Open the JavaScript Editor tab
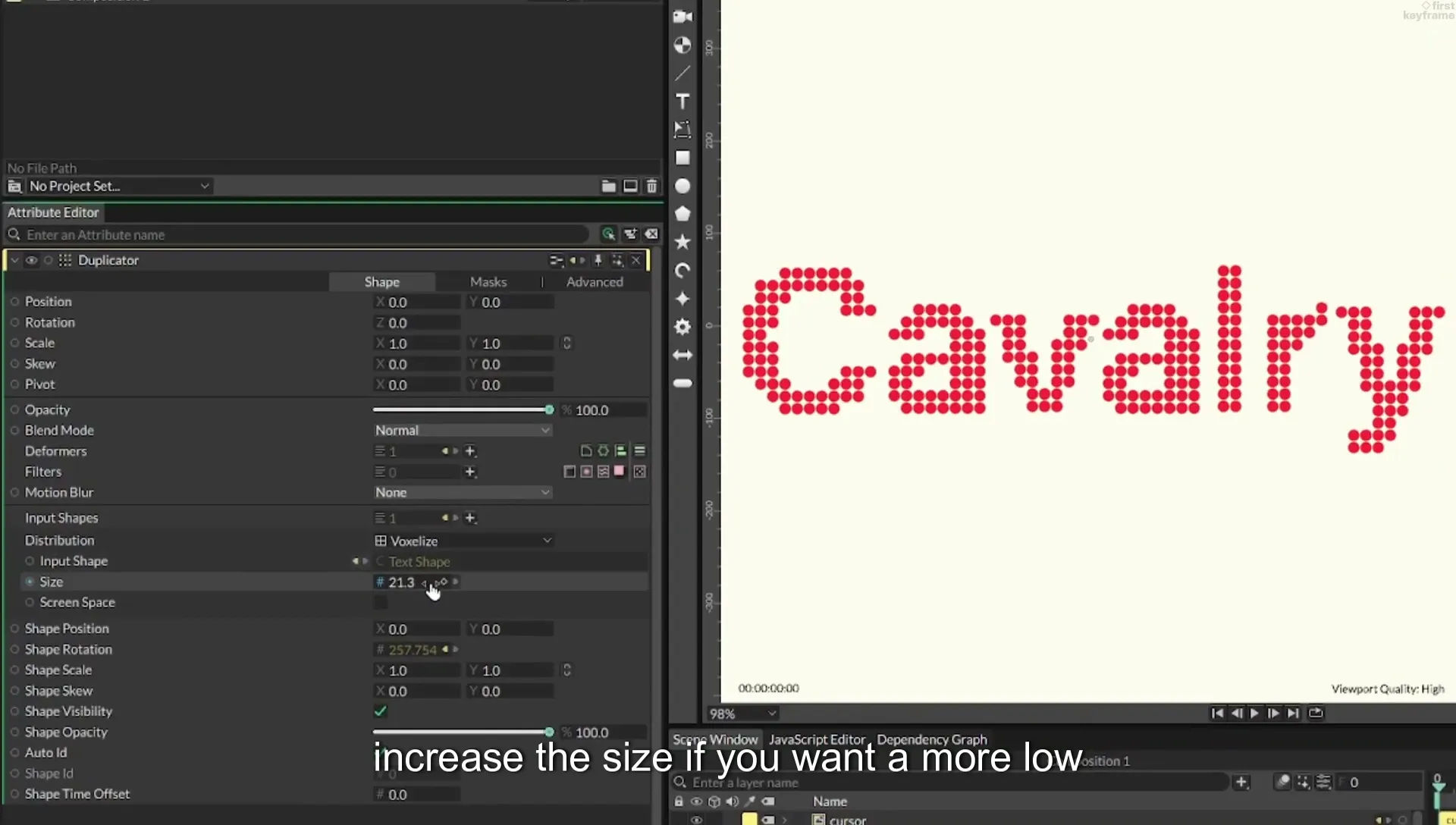Image resolution: width=1456 pixels, height=825 pixels. tap(817, 739)
